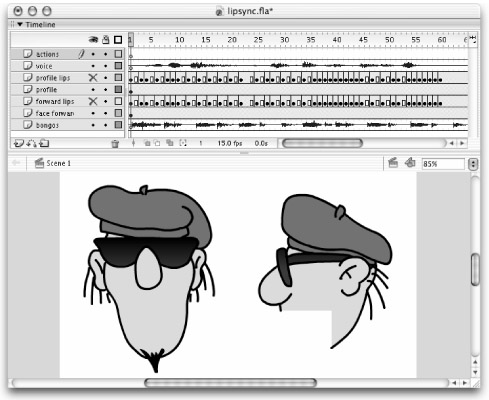Lock the profile lips layer
The height and width of the screenshot is (400, 489).
(106, 78)
